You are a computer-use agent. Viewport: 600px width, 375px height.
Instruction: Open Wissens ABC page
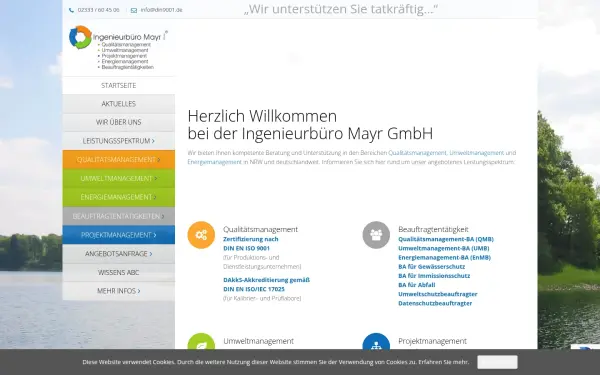[x=119, y=272]
